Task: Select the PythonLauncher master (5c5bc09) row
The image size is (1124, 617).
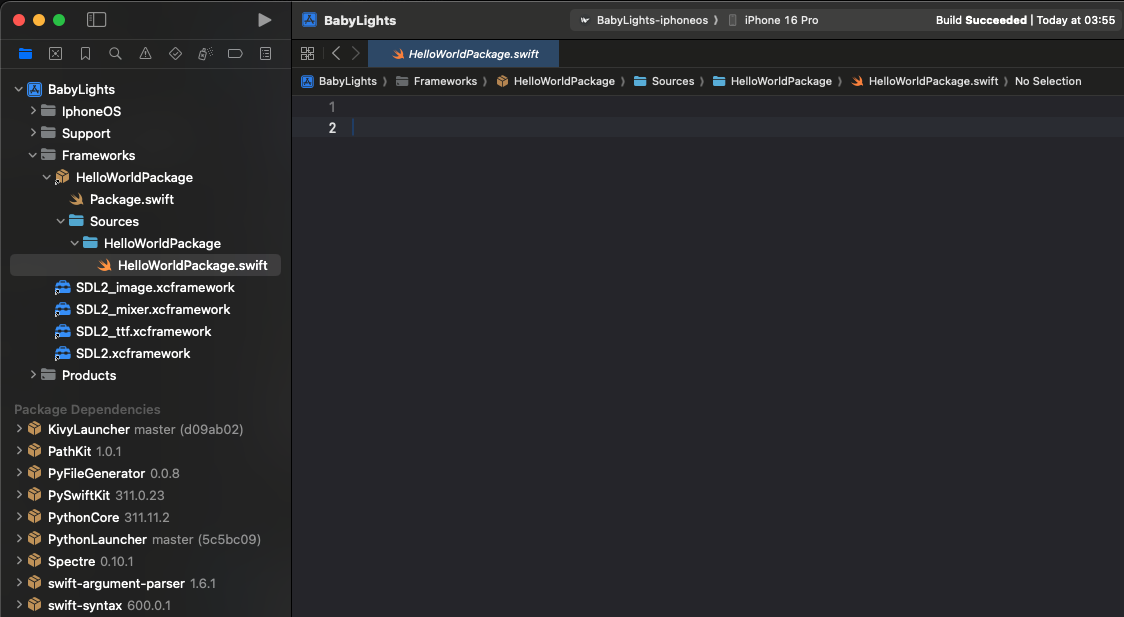Action: coord(146,539)
